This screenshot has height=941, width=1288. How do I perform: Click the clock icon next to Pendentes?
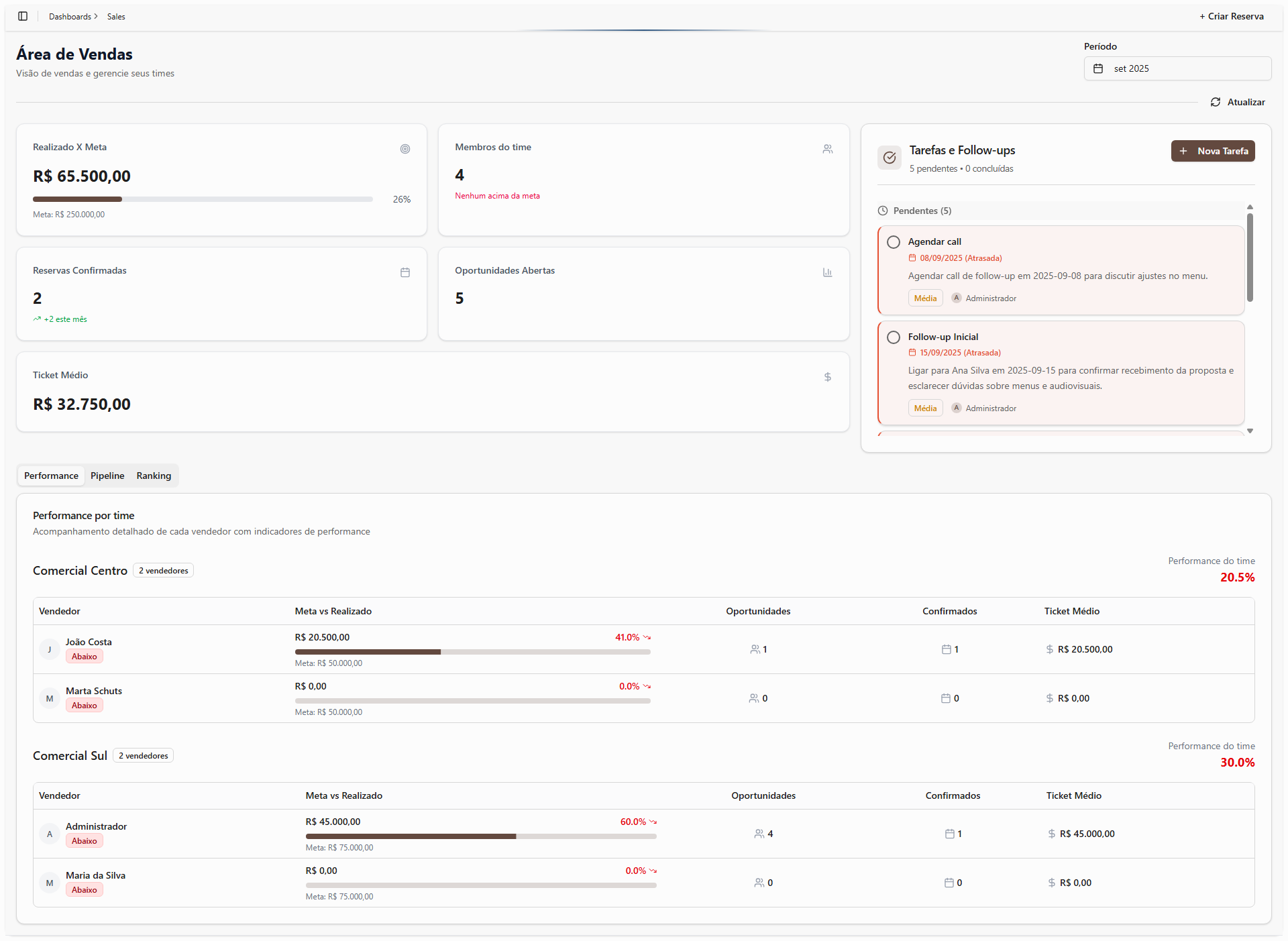(x=883, y=211)
